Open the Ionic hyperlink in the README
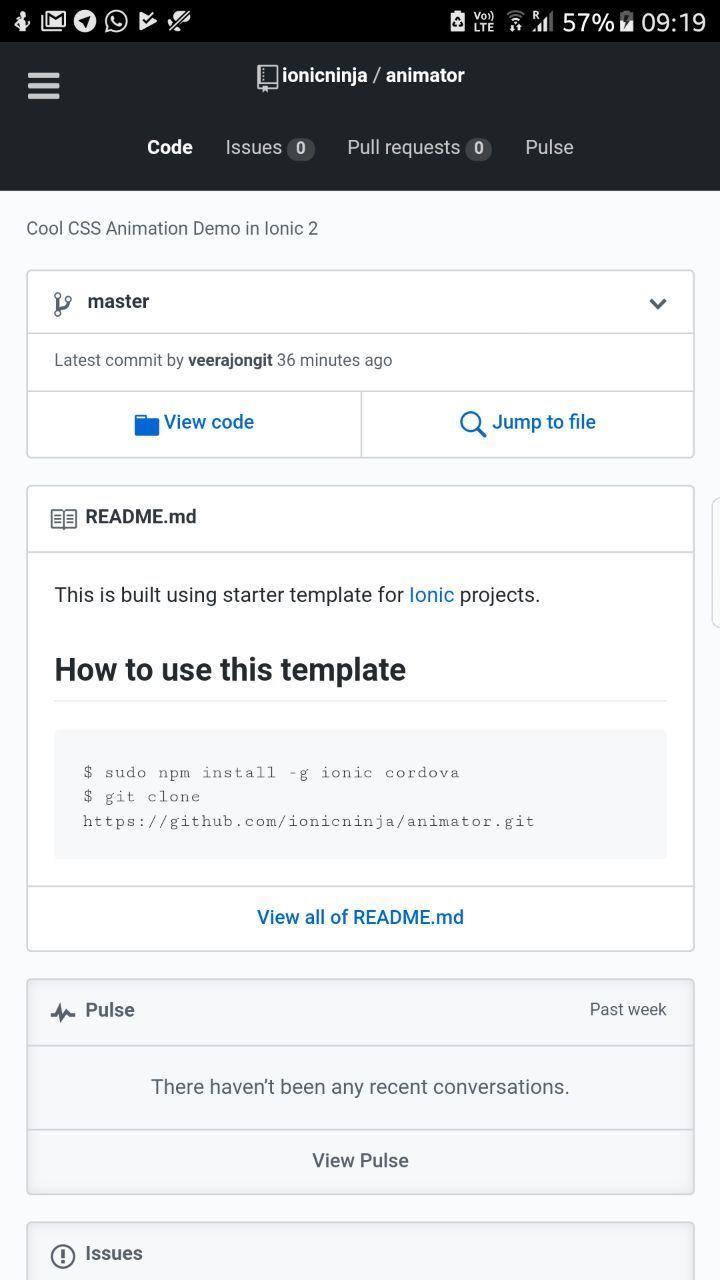 (431, 595)
